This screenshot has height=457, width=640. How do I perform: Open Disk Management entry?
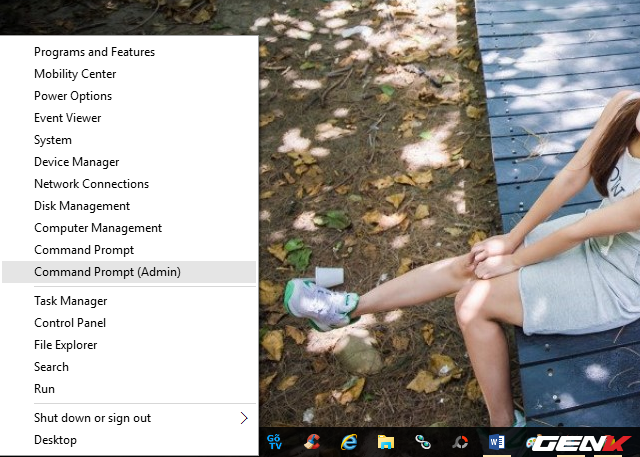click(129, 206)
